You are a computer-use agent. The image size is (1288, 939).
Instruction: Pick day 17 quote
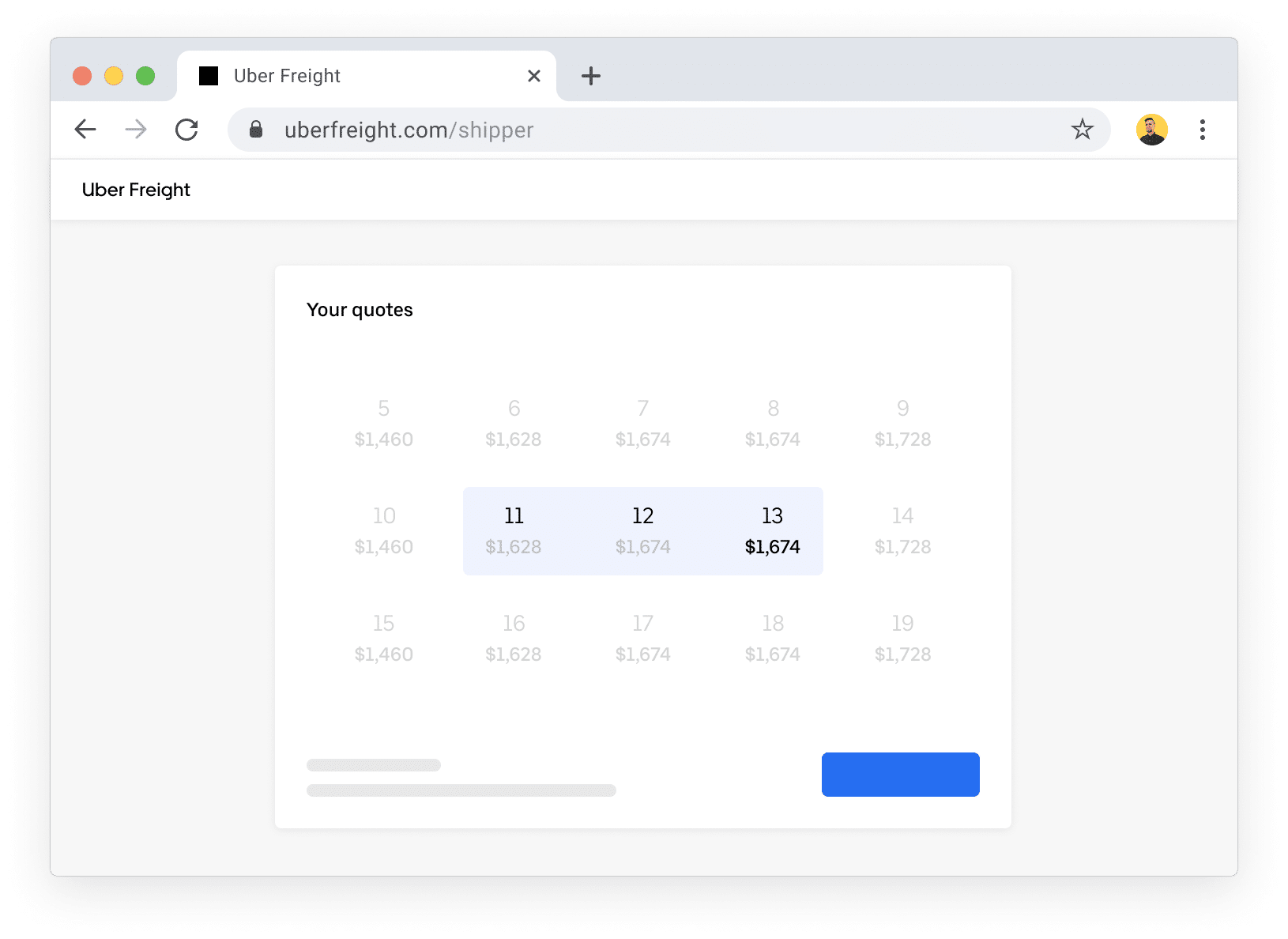[x=643, y=639]
